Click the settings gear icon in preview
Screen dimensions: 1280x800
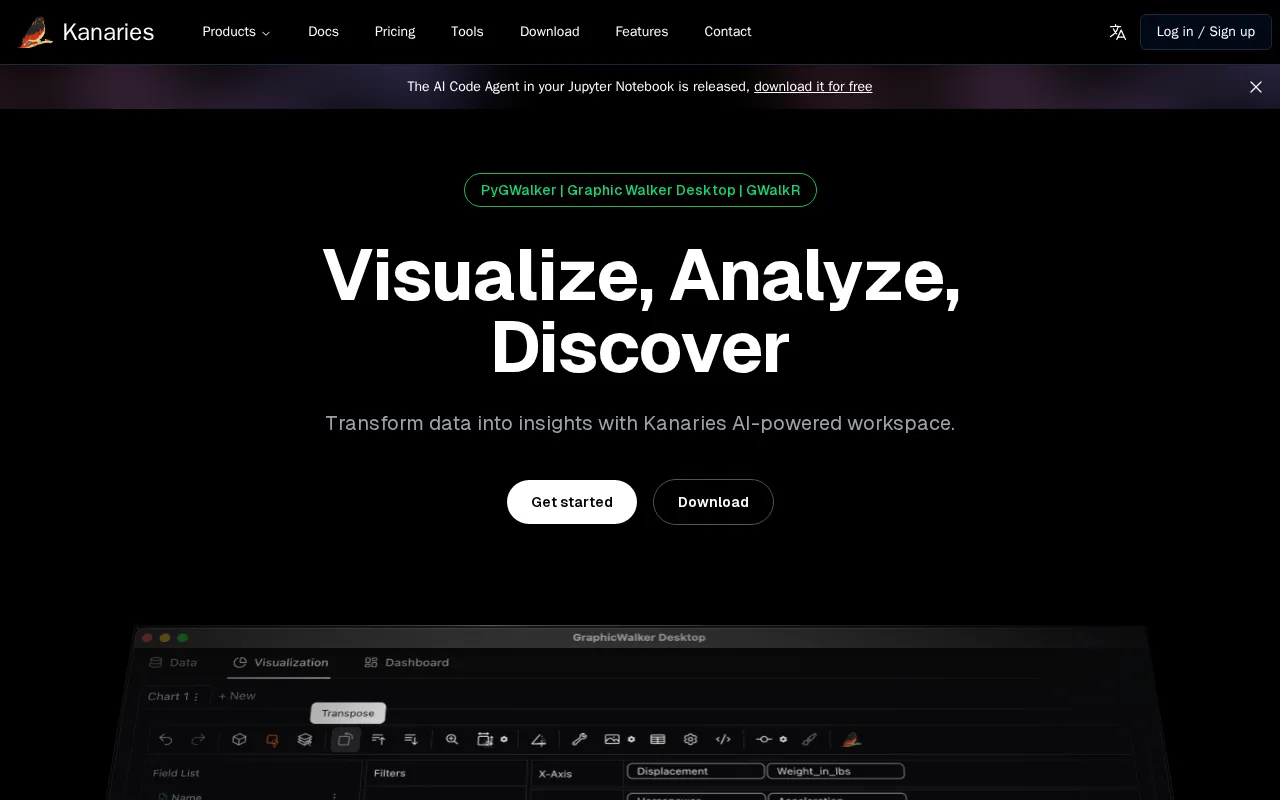[690, 740]
